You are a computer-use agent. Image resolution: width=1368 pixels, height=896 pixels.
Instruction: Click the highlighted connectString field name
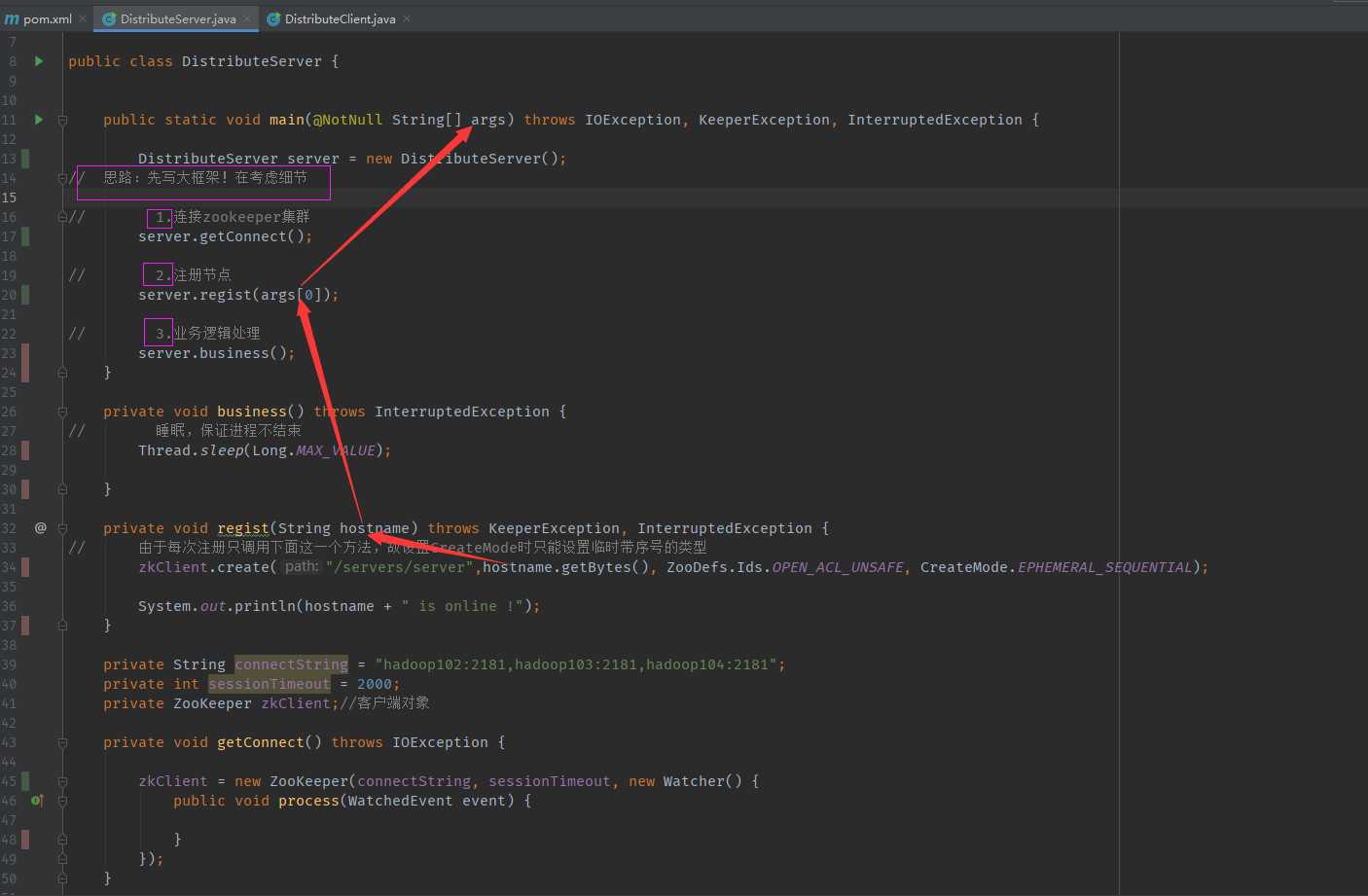click(x=291, y=663)
